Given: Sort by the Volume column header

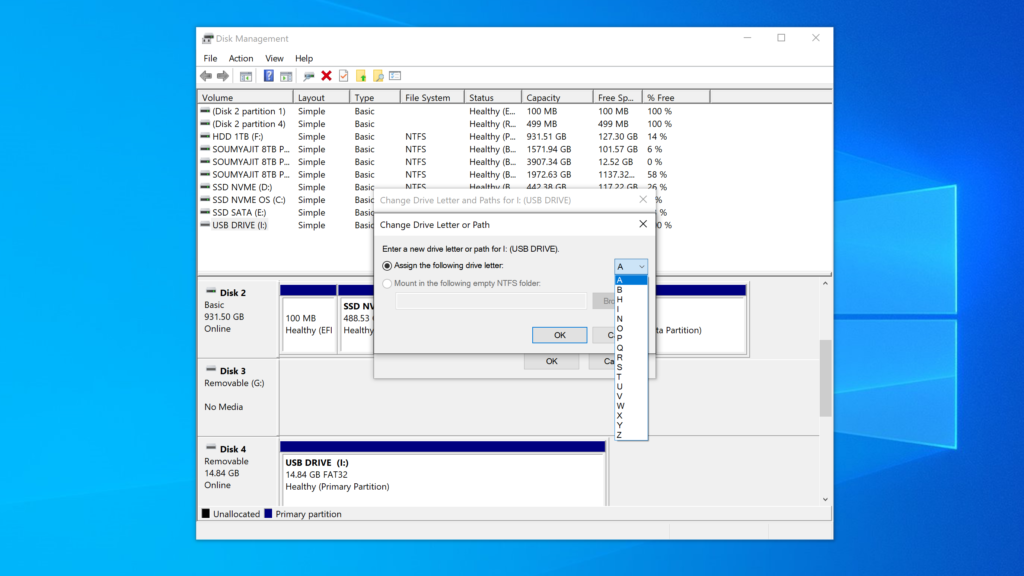Looking at the screenshot, I should coord(246,97).
